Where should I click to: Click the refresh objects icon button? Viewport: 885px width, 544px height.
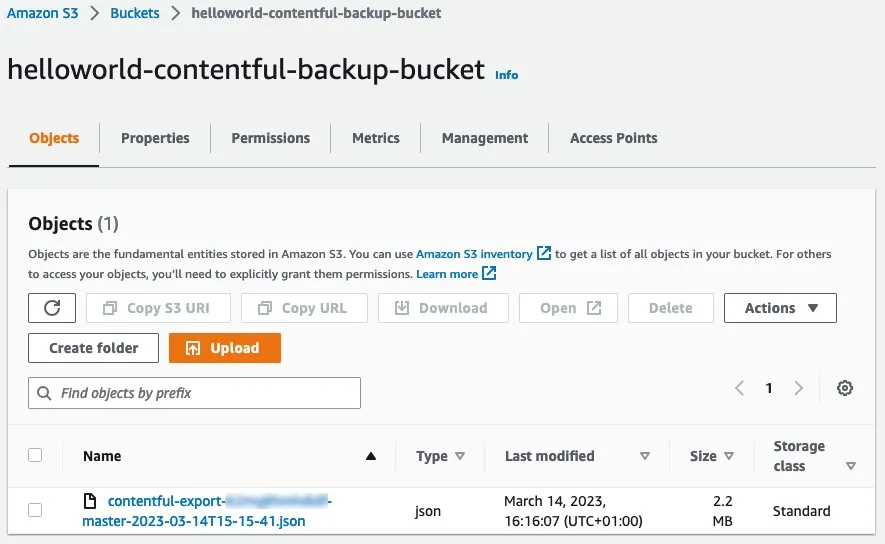pyautogui.click(x=52, y=308)
